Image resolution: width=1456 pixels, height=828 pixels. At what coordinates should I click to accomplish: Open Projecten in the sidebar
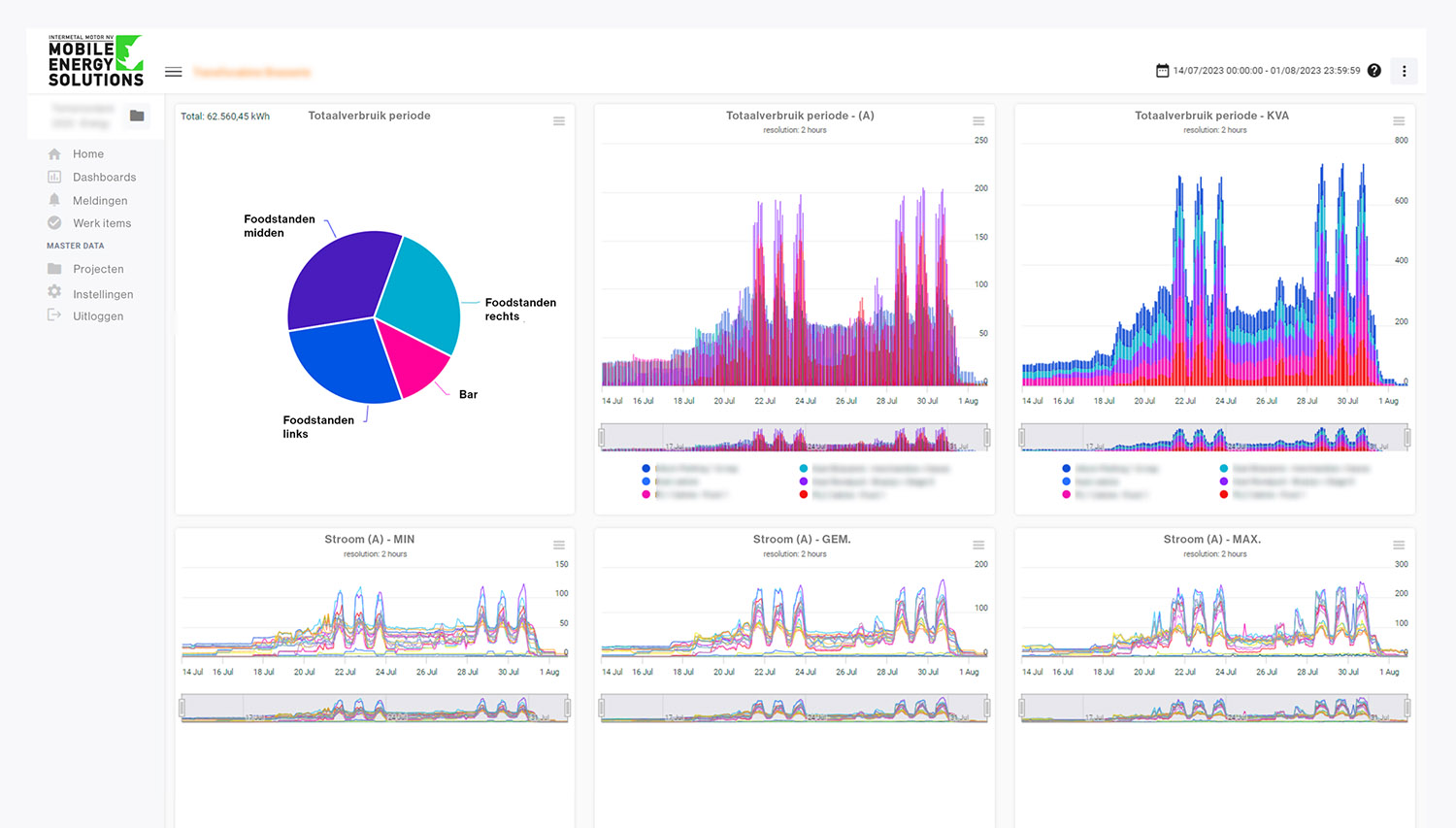pos(98,270)
